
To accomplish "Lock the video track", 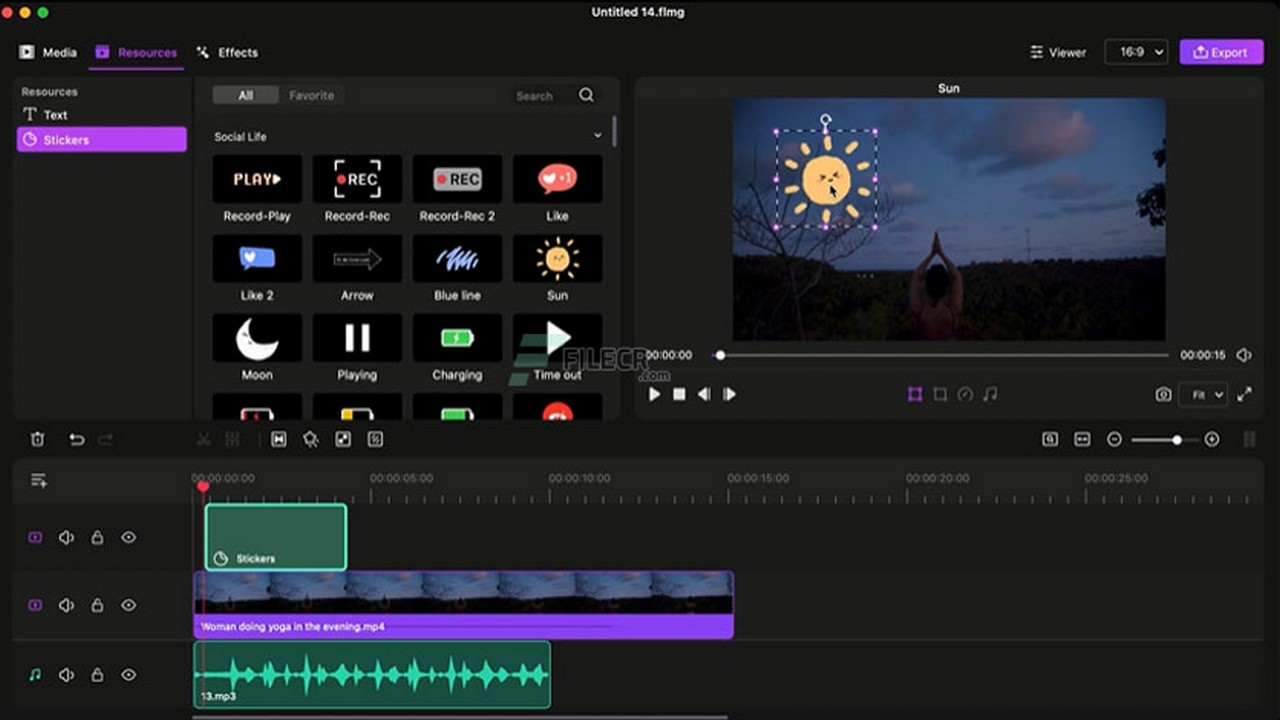I will 97,605.
